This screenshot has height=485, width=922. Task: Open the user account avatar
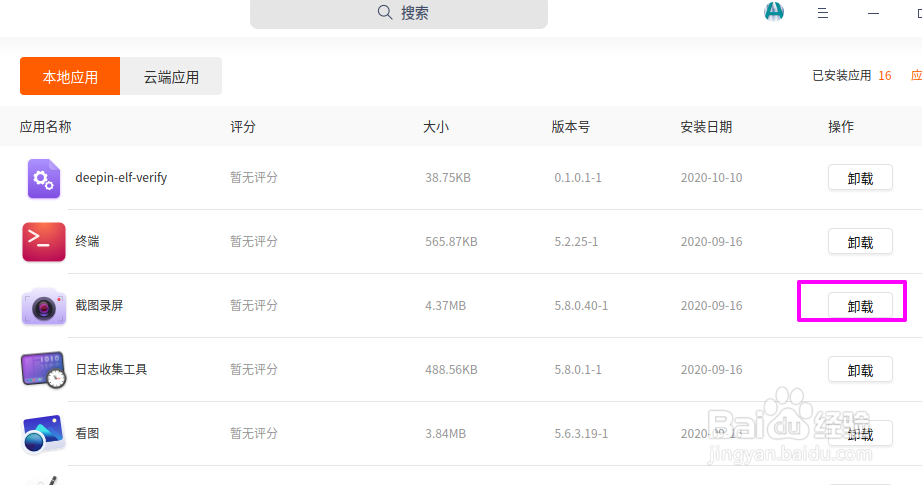[x=773, y=12]
